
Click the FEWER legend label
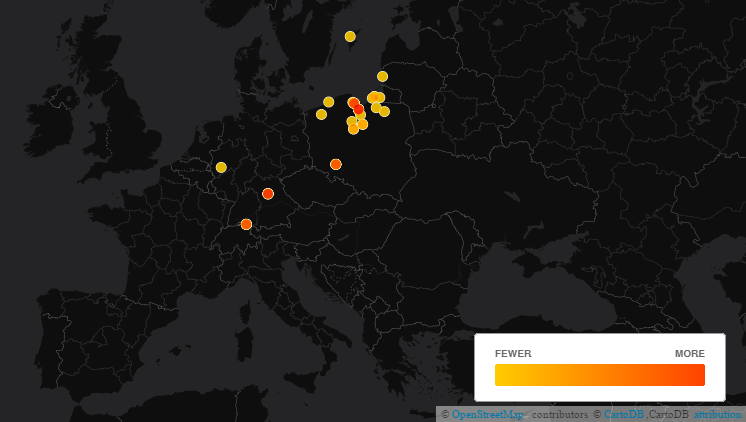[513, 353]
